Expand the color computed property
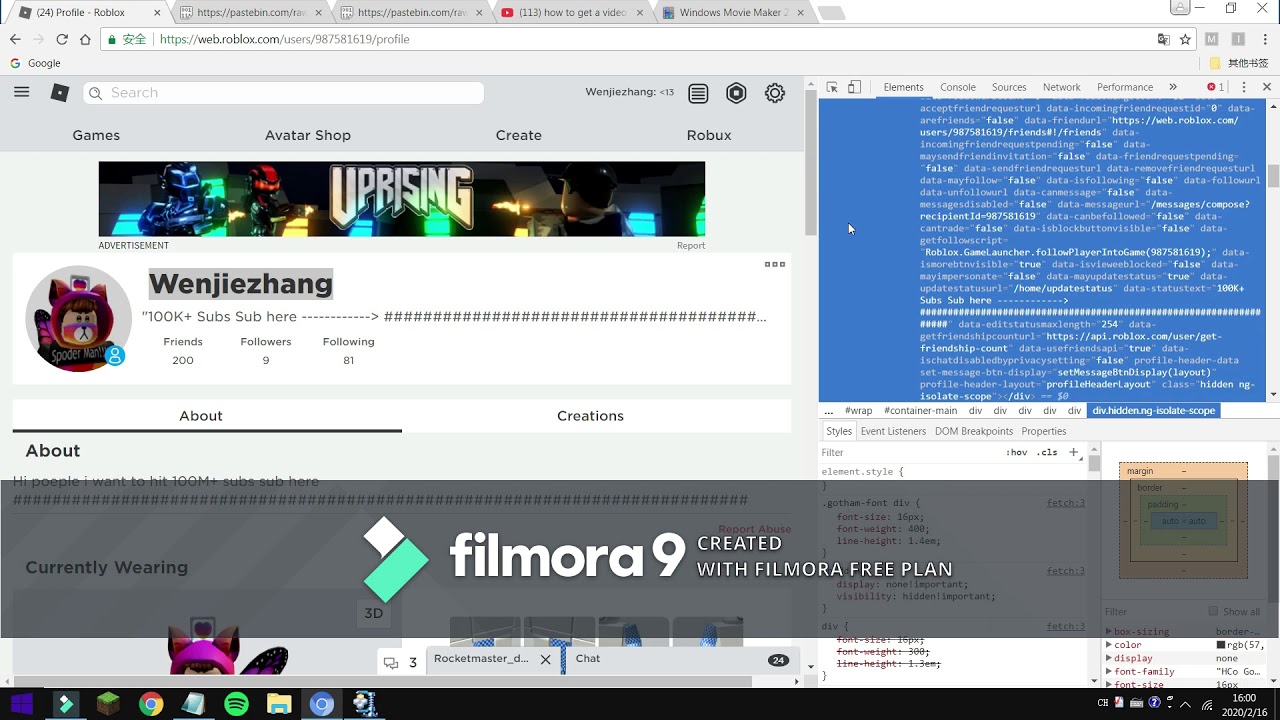The width and height of the screenshot is (1280, 720). tap(1108, 645)
